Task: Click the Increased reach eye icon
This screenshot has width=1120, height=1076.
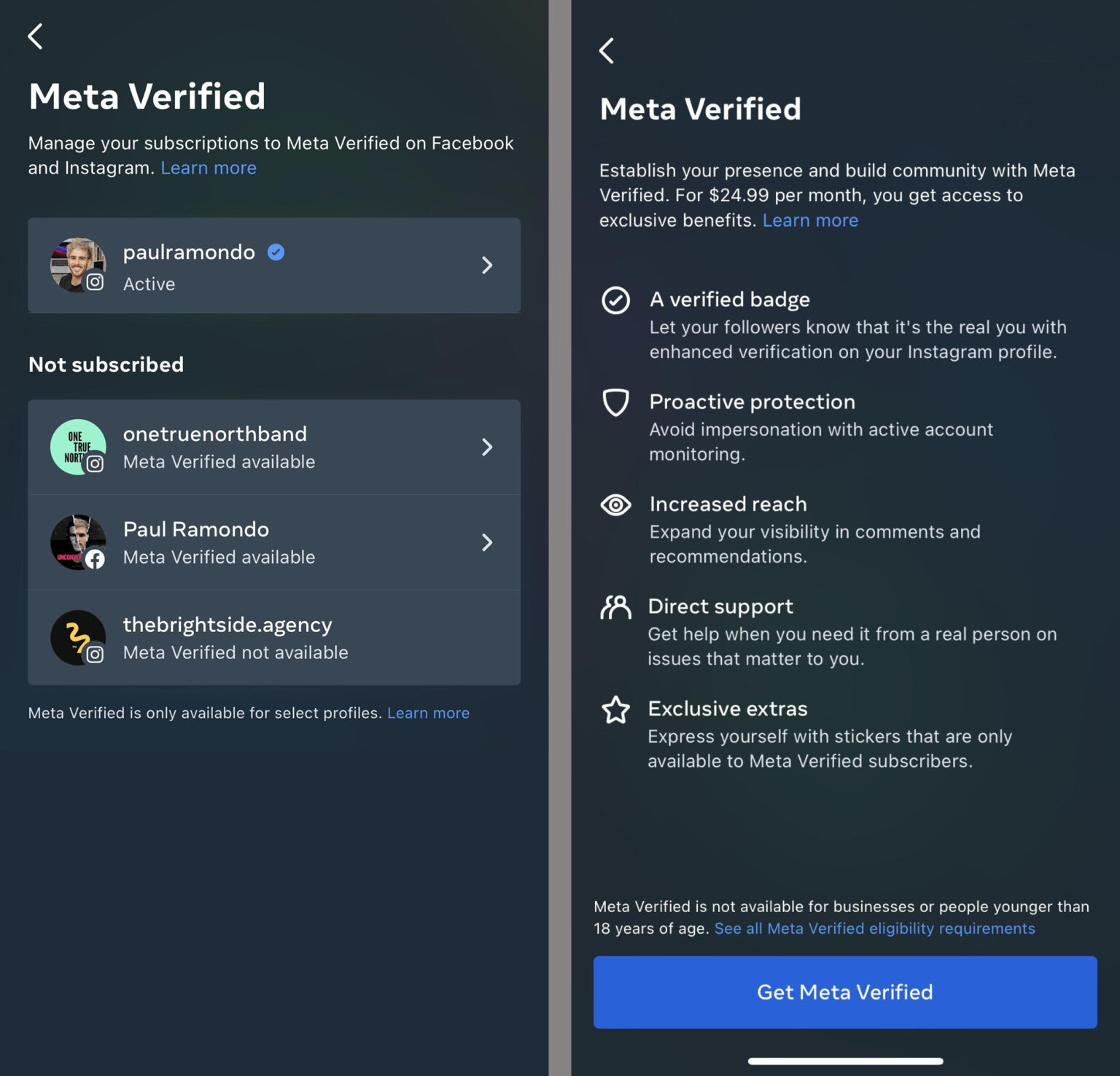Action: [x=616, y=505]
